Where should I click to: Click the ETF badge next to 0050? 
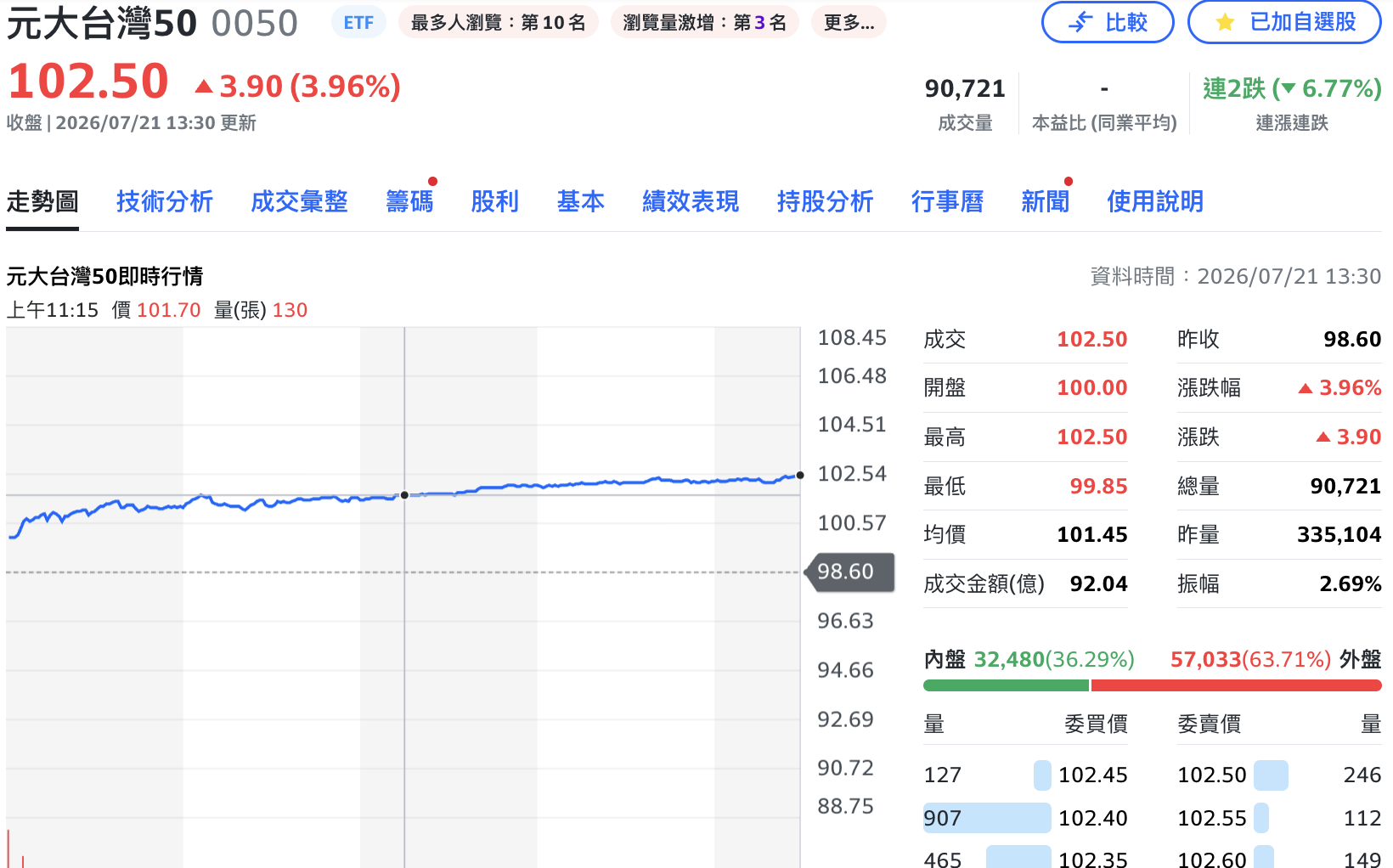(358, 23)
